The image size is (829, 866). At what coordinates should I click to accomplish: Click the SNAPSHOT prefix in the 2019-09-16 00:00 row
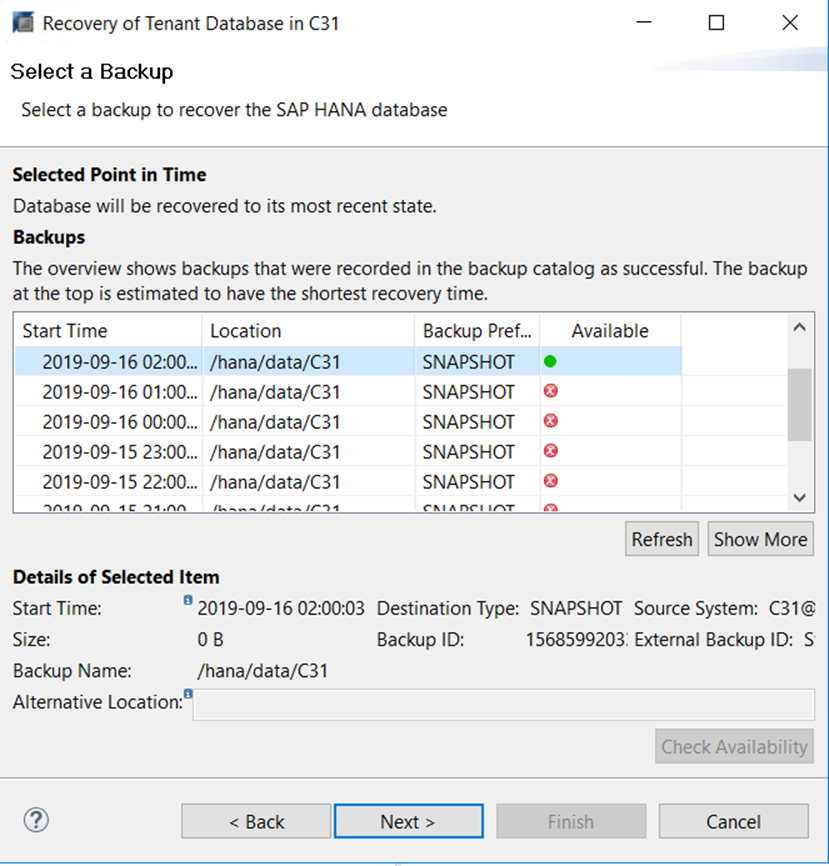468,422
